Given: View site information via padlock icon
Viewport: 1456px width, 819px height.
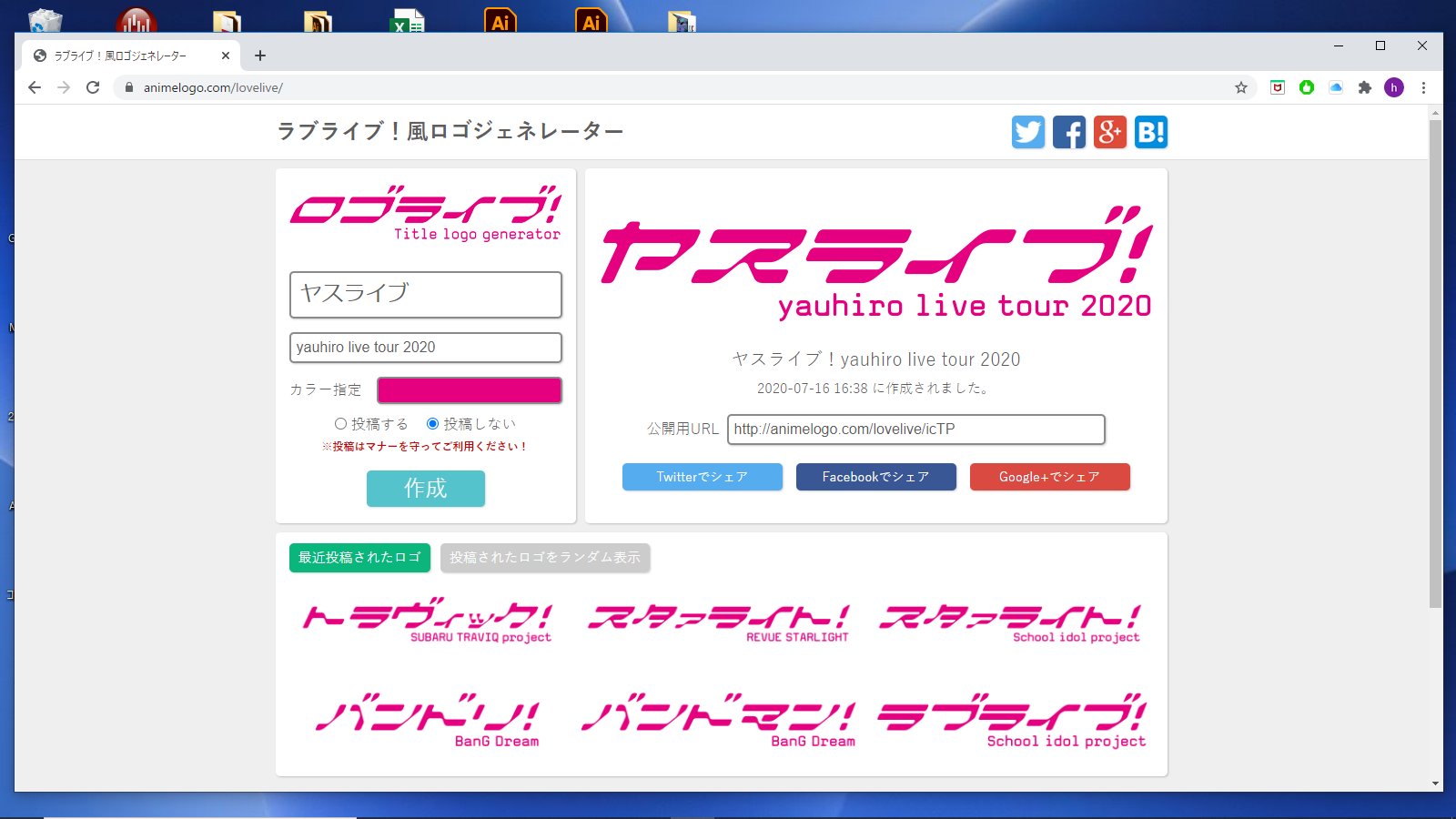Looking at the screenshot, I should coord(128,87).
